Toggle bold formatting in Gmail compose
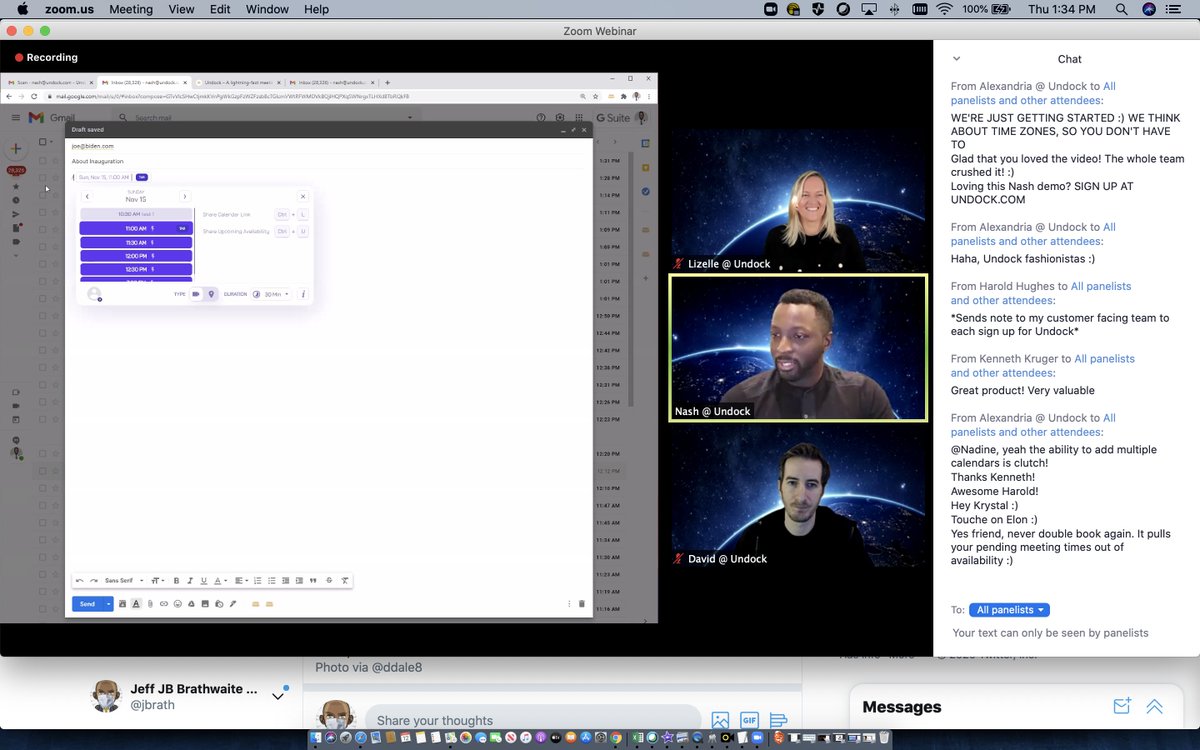 pyautogui.click(x=176, y=581)
